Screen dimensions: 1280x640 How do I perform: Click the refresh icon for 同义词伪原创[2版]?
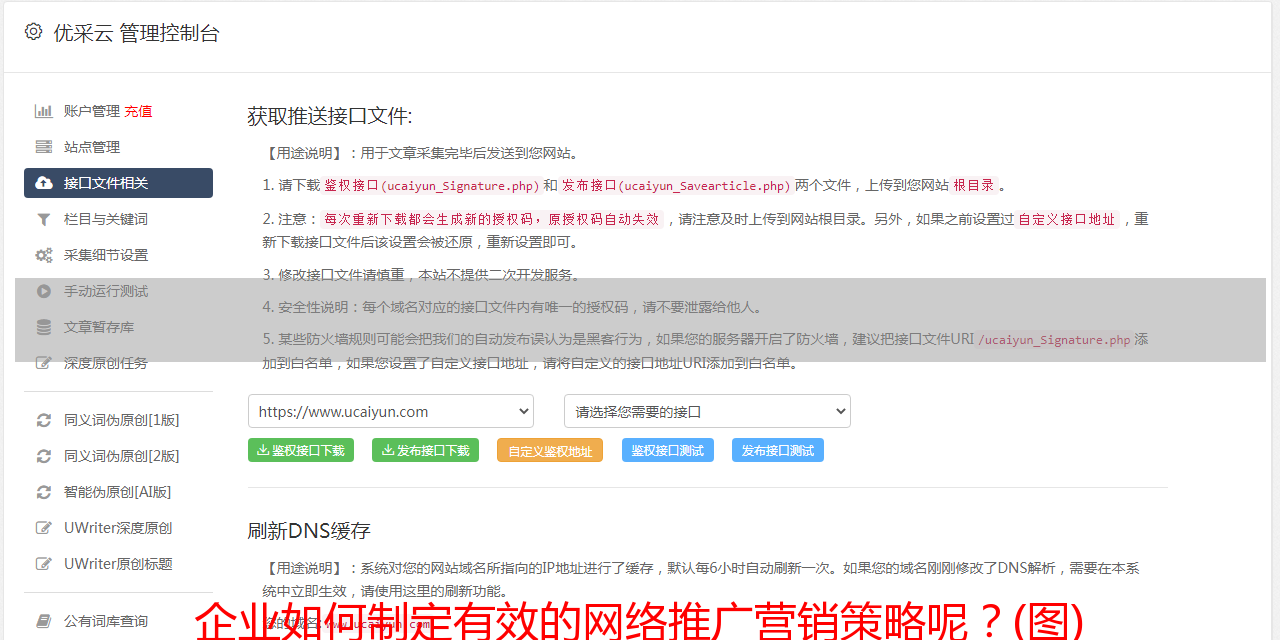pos(44,456)
